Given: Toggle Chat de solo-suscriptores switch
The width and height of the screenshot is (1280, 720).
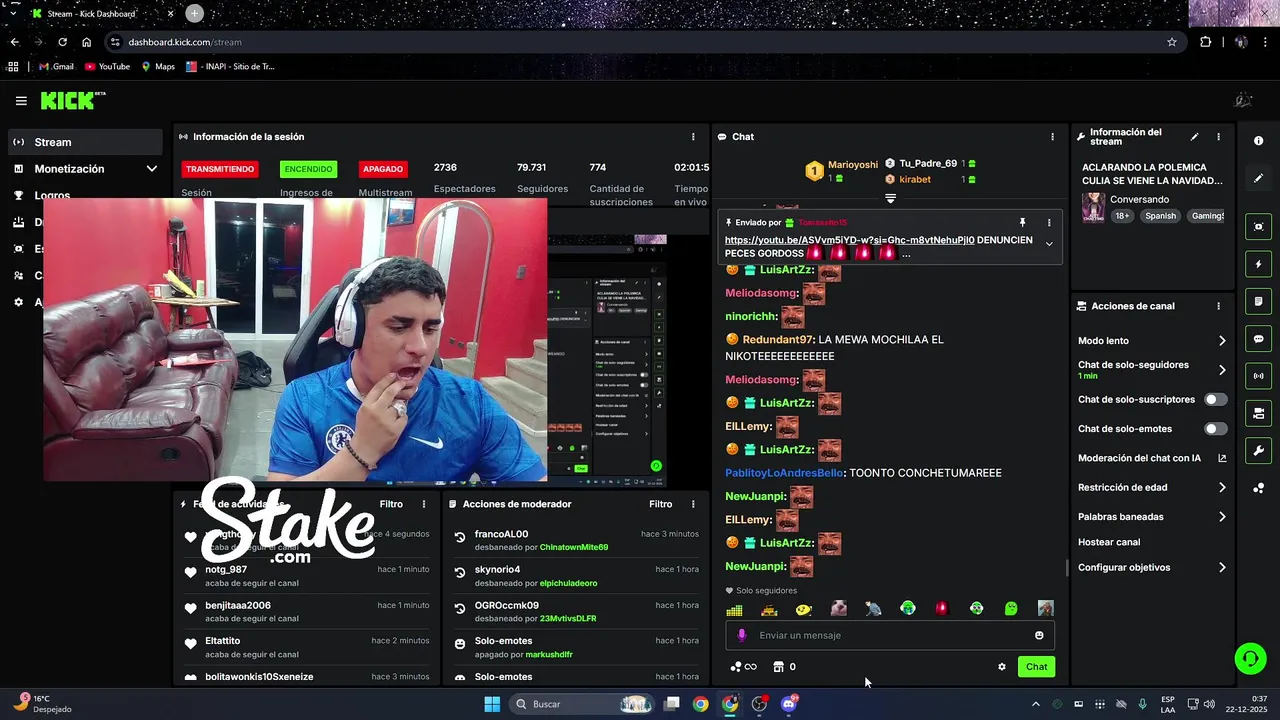Looking at the screenshot, I should (1215, 399).
